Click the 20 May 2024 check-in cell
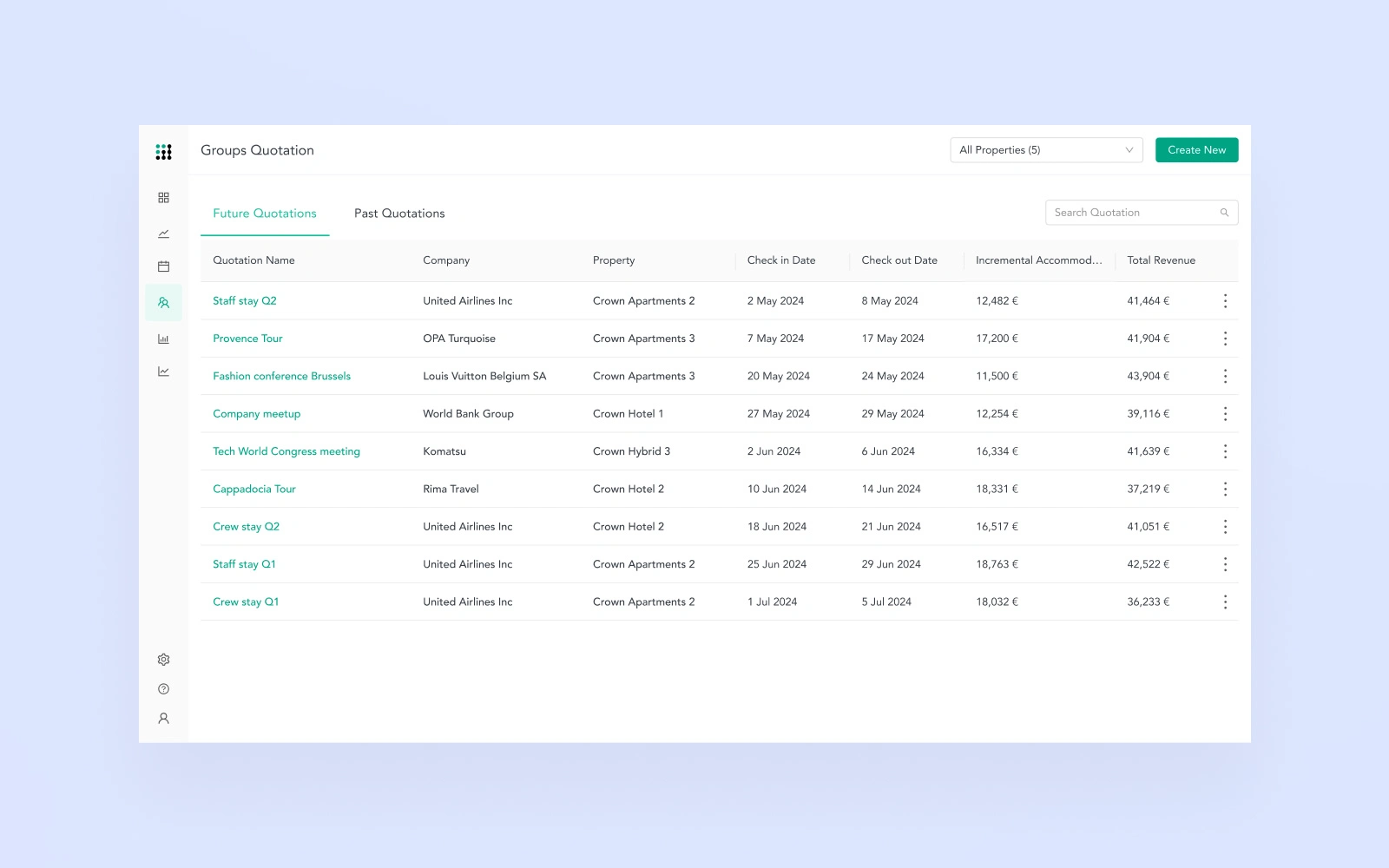1389x868 pixels. tap(779, 376)
